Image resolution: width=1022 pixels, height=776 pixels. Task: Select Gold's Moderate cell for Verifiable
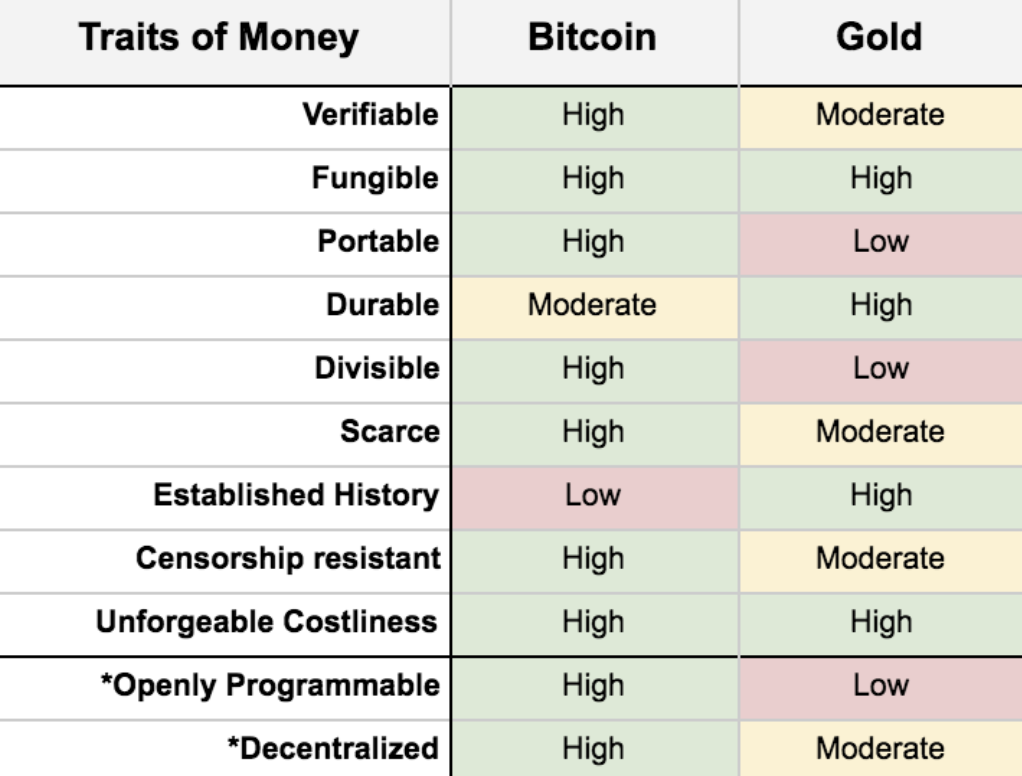[881, 116]
